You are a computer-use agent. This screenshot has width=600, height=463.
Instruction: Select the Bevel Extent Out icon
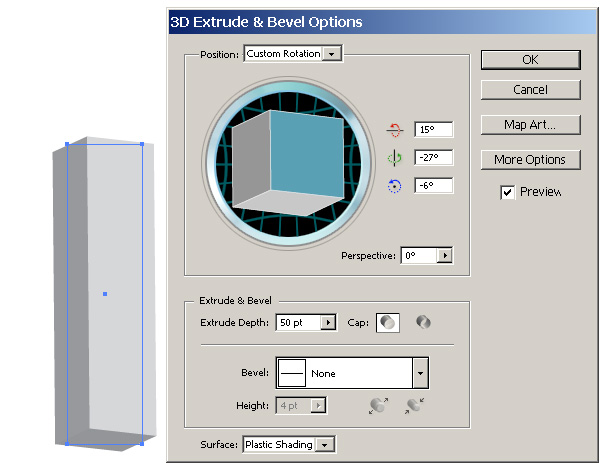[x=378, y=406]
